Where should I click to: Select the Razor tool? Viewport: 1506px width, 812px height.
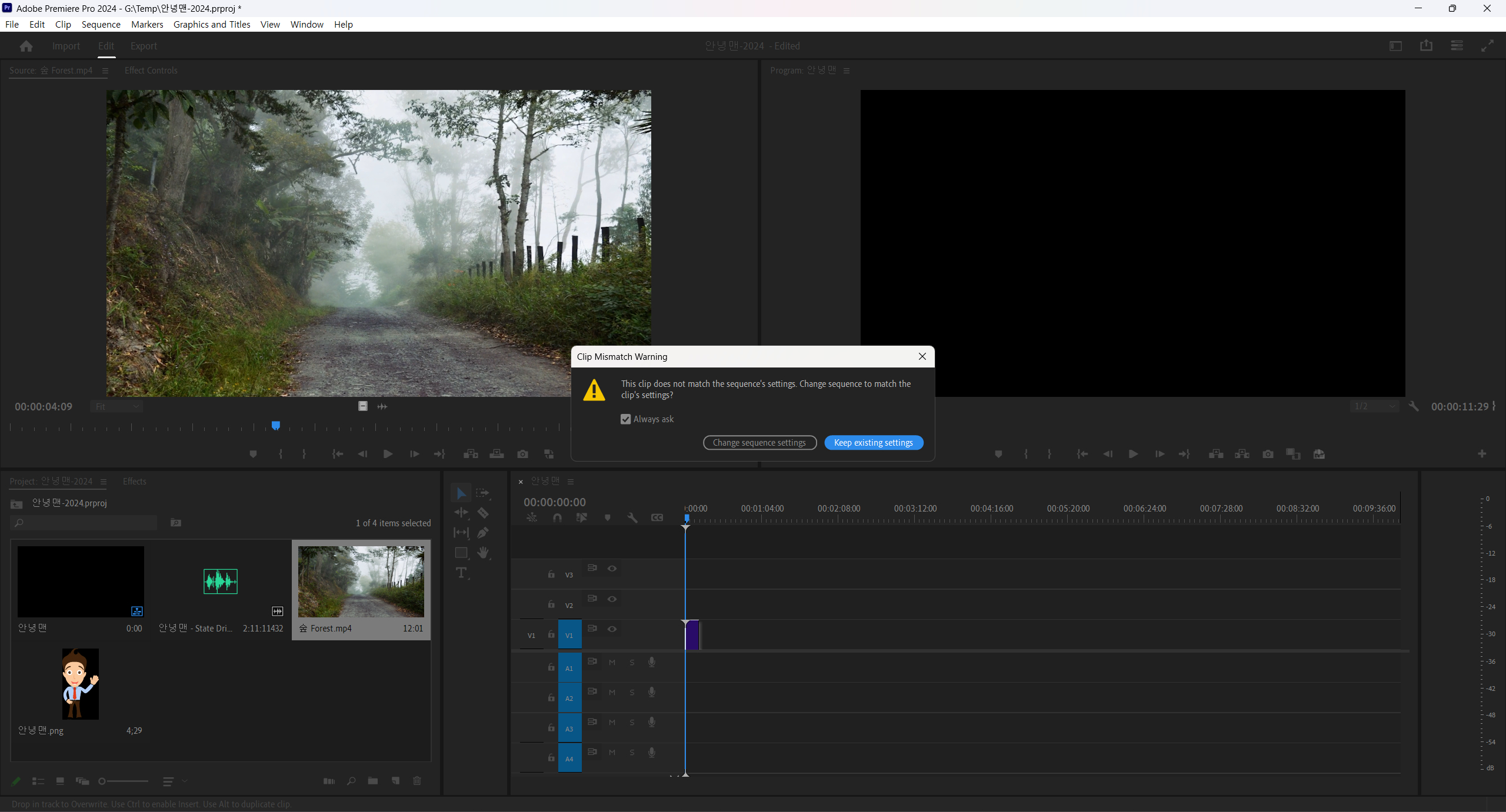482,513
